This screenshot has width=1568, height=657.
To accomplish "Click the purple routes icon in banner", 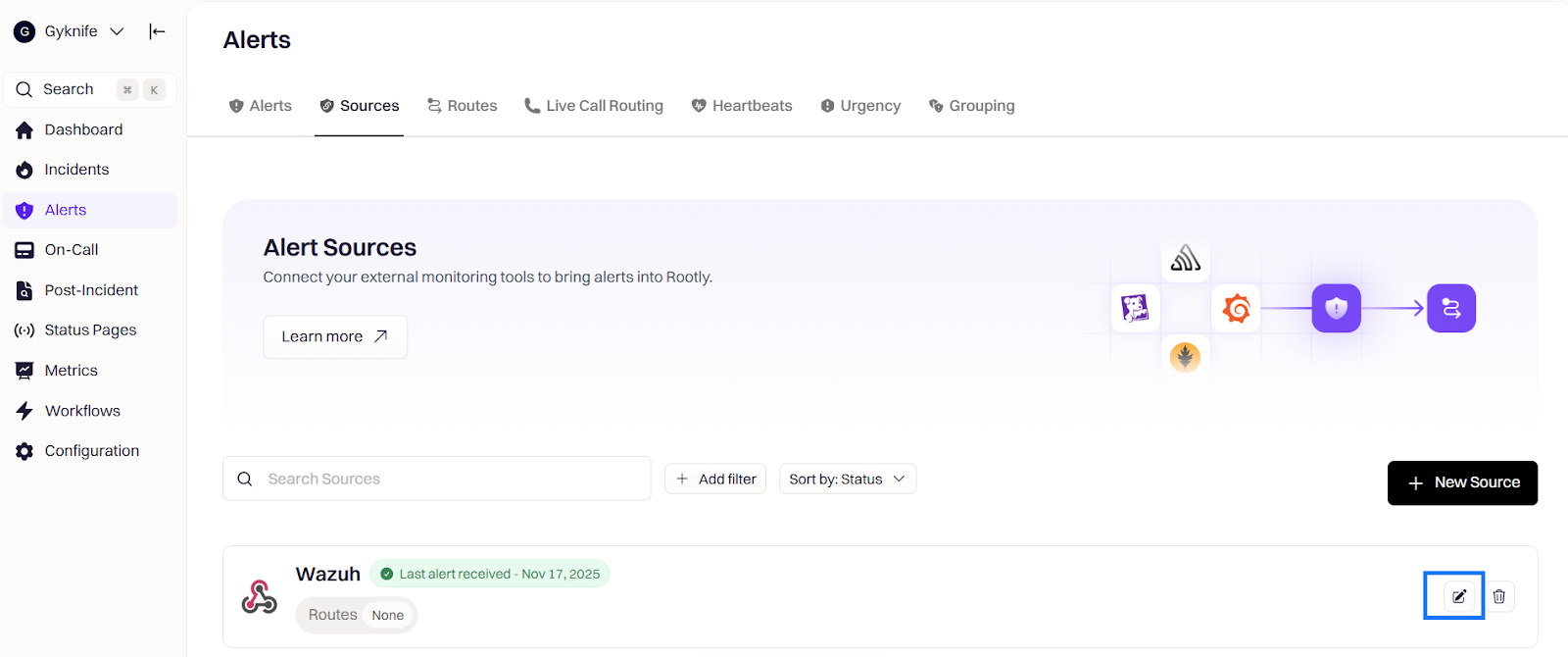I will (x=1451, y=308).
